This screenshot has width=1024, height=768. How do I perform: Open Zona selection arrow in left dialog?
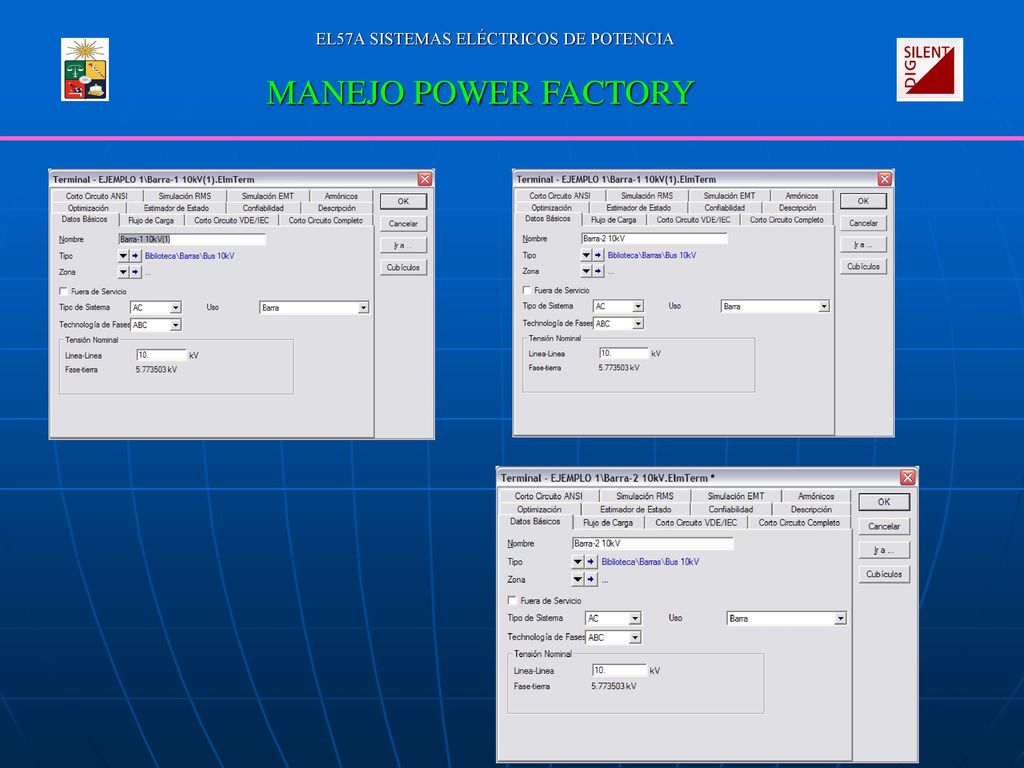[123, 272]
